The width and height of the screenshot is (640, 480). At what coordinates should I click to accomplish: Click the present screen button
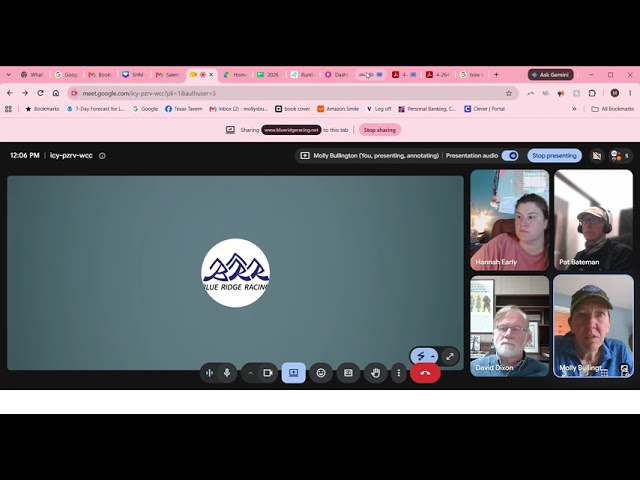pos(293,373)
